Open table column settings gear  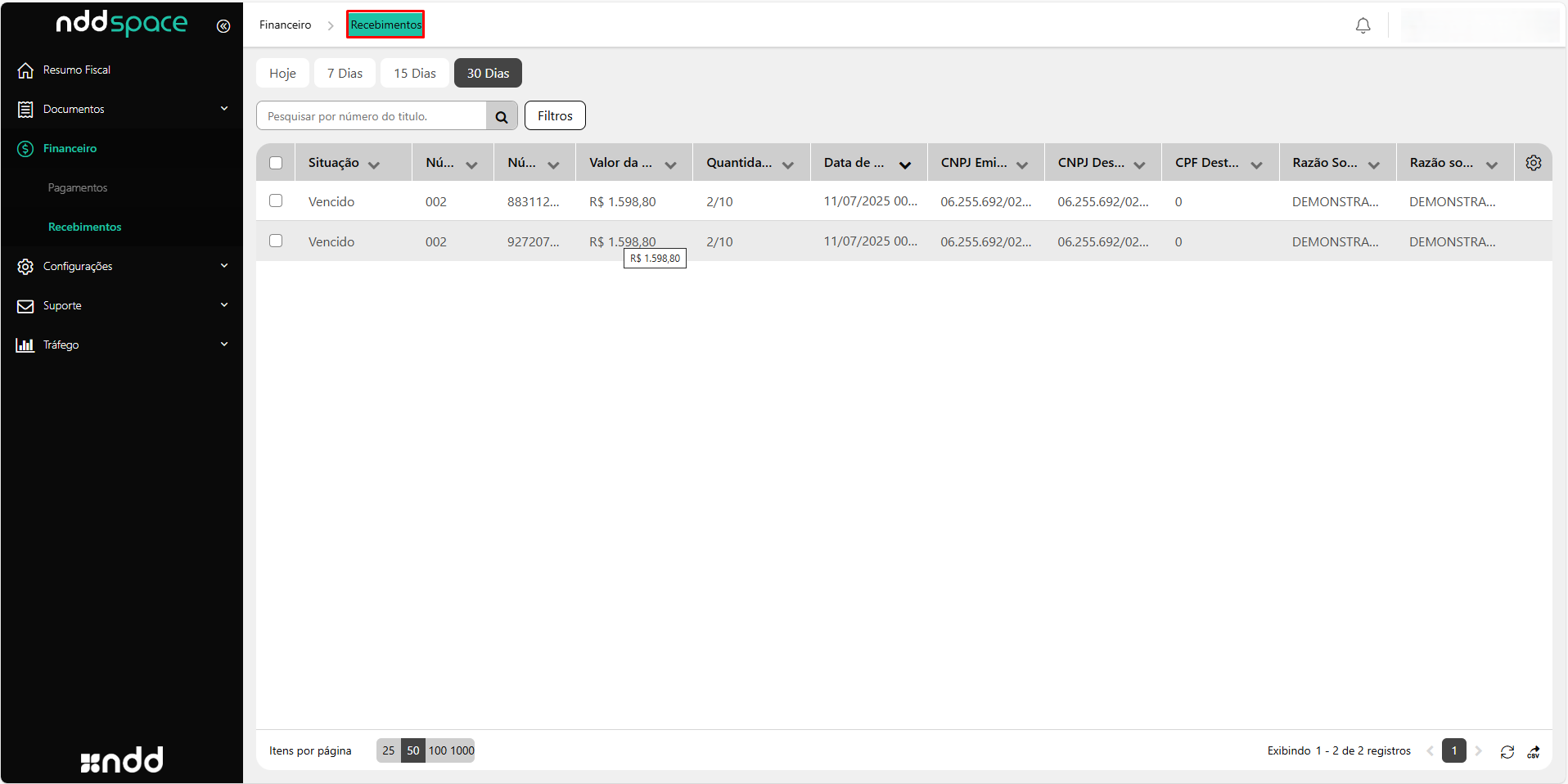click(1533, 163)
